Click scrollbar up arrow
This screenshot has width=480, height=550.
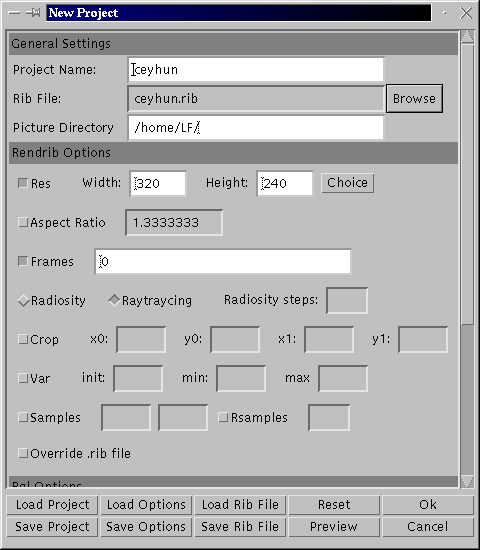coord(467,37)
